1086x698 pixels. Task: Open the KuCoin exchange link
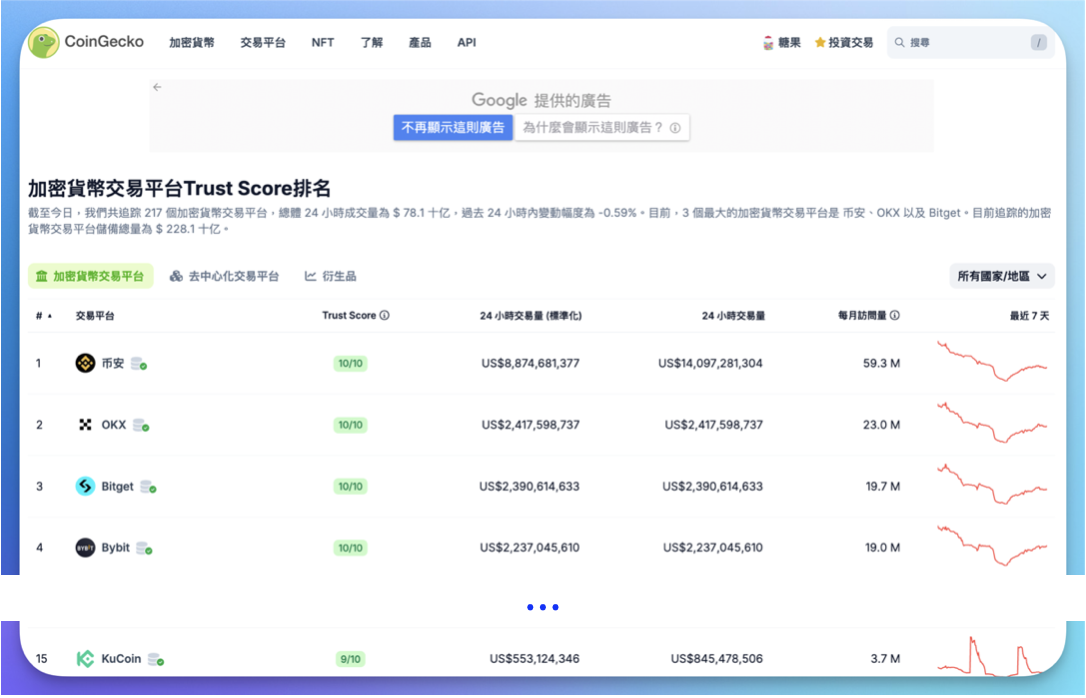[121, 659]
